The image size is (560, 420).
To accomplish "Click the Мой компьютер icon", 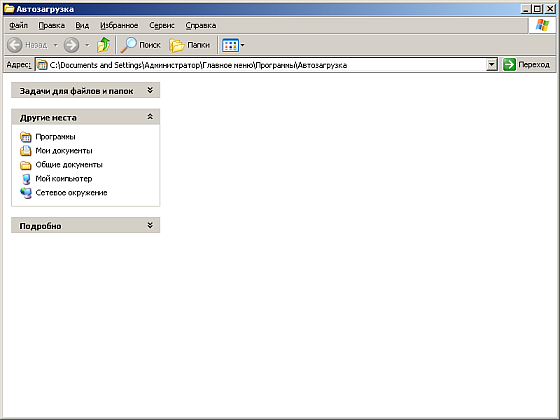I will (26, 179).
